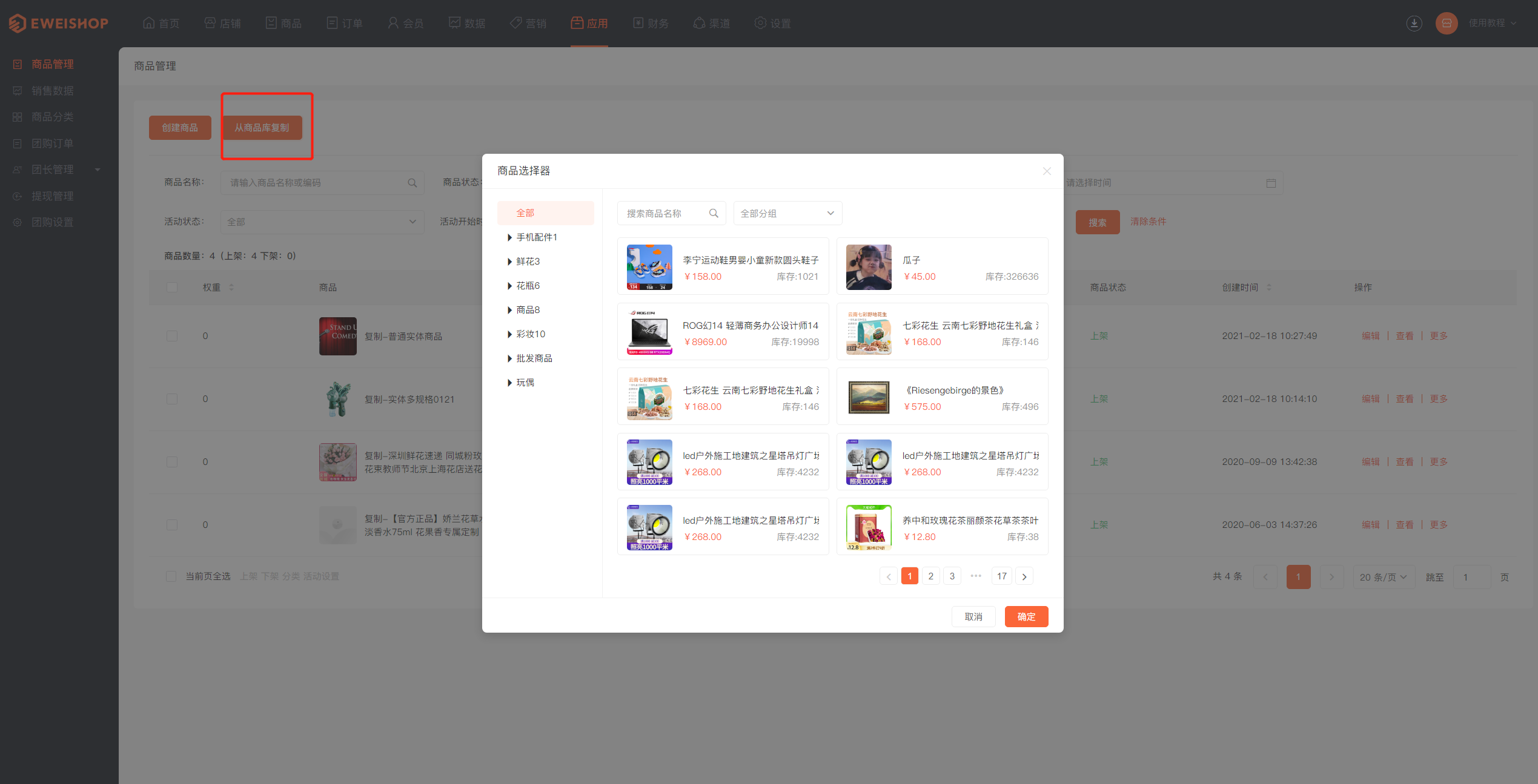This screenshot has width=1538, height=784.
Task: Open the 全部分组 dropdown
Action: 787,213
